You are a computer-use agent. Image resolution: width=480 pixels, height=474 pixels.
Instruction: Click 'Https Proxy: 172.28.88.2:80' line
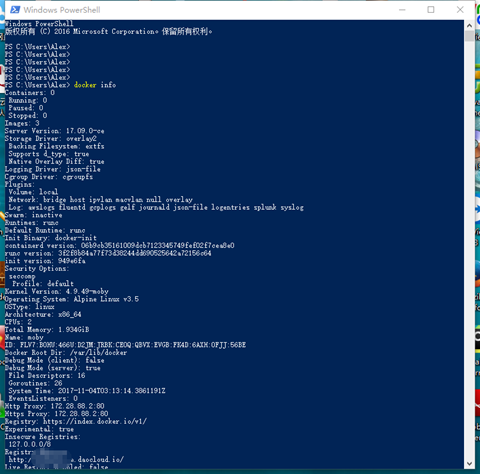[57, 414]
